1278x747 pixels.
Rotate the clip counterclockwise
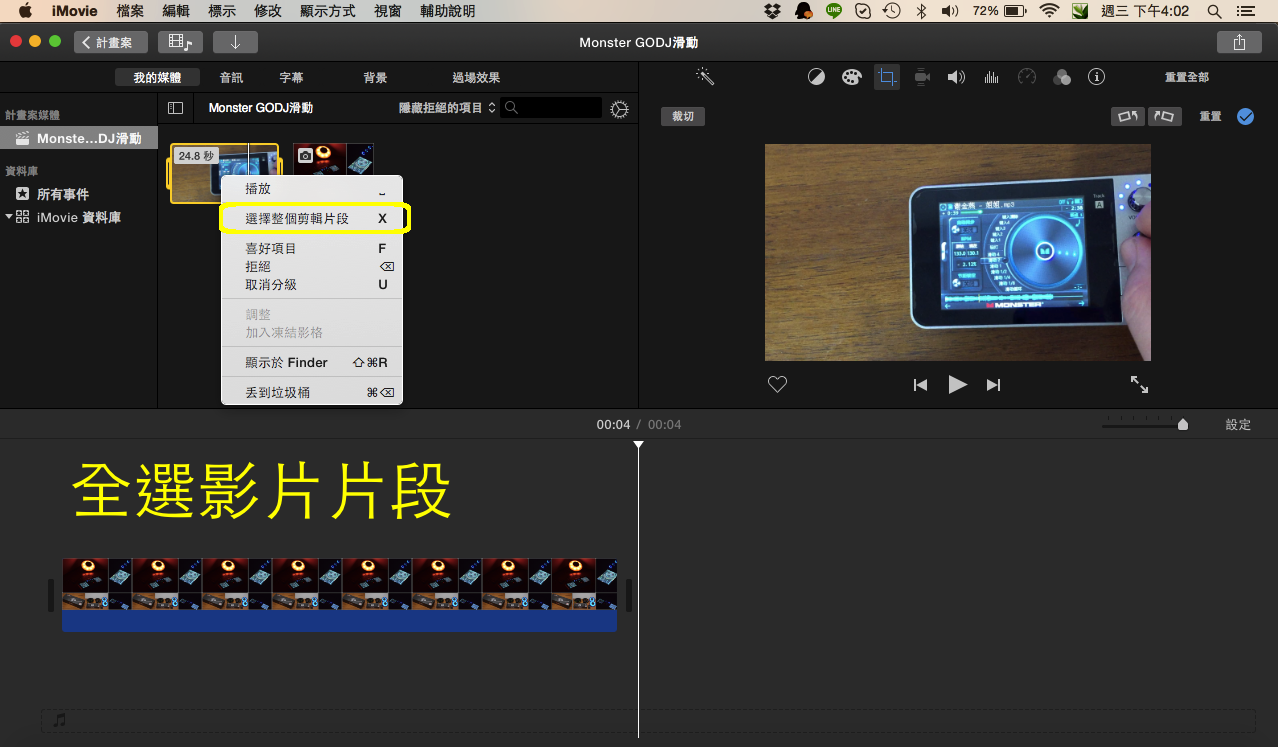pyautogui.click(x=1128, y=116)
